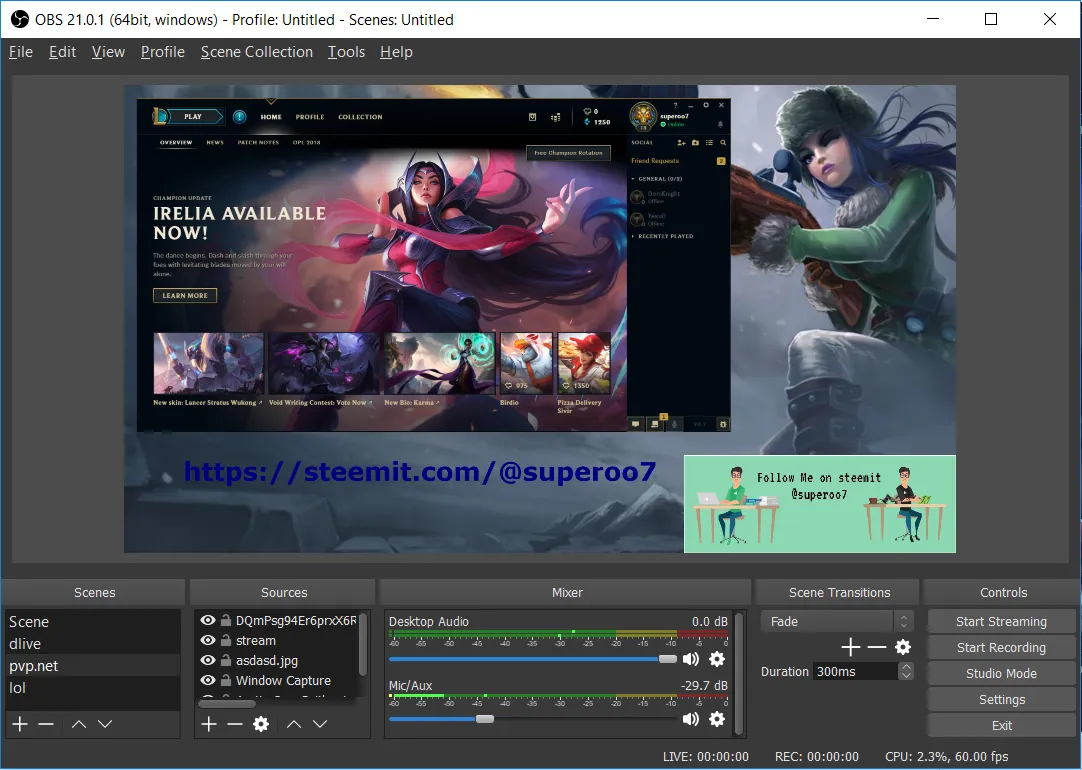Viewport: 1082px width, 770px height.
Task: Add a new source with plus icon
Action: pyautogui.click(x=209, y=724)
